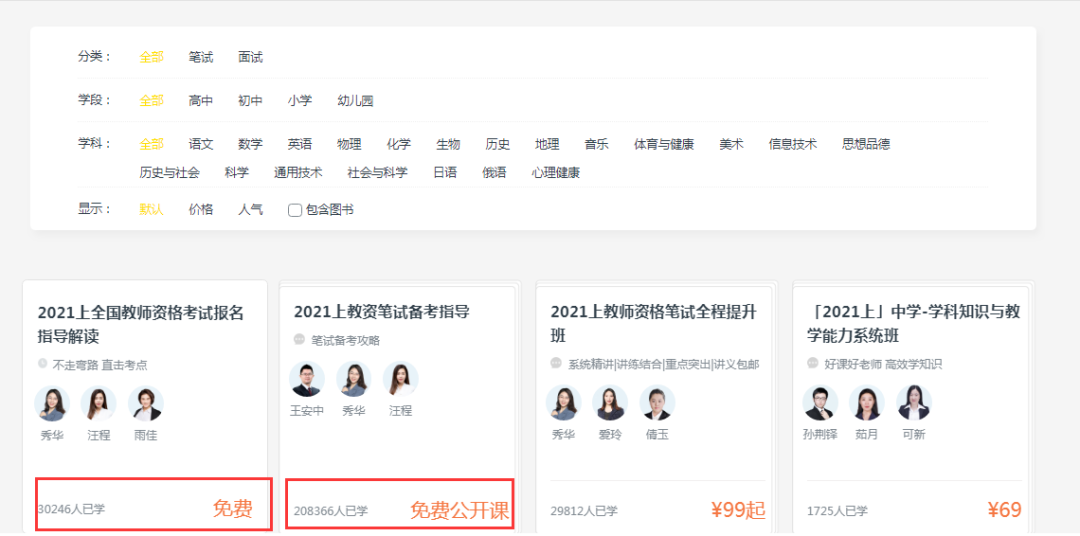This screenshot has width=1080, height=536.
Task: Click teacher 爱玲 avatar
Action: point(610,403)
